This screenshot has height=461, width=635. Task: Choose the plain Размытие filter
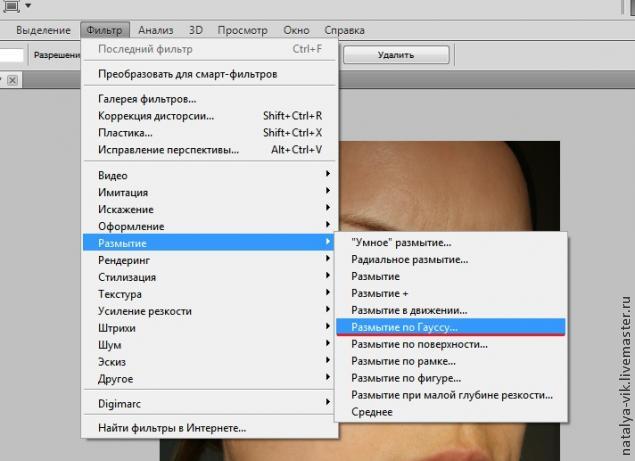451,277
